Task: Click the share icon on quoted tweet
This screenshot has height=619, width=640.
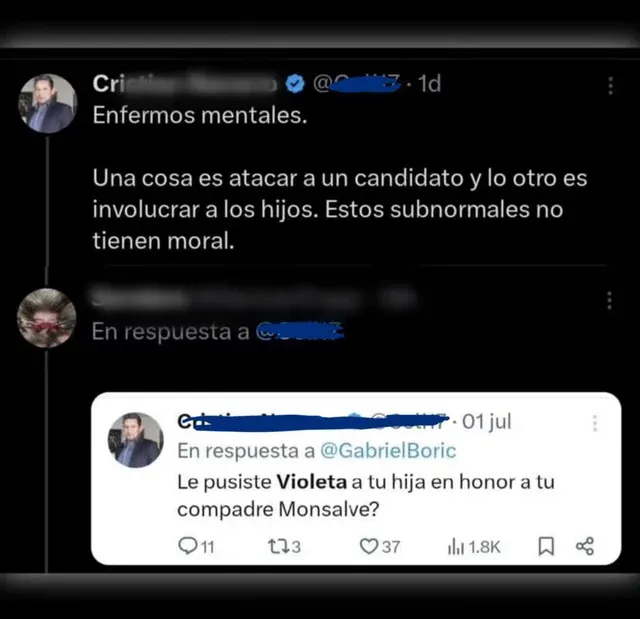Action: coord(584,546)
